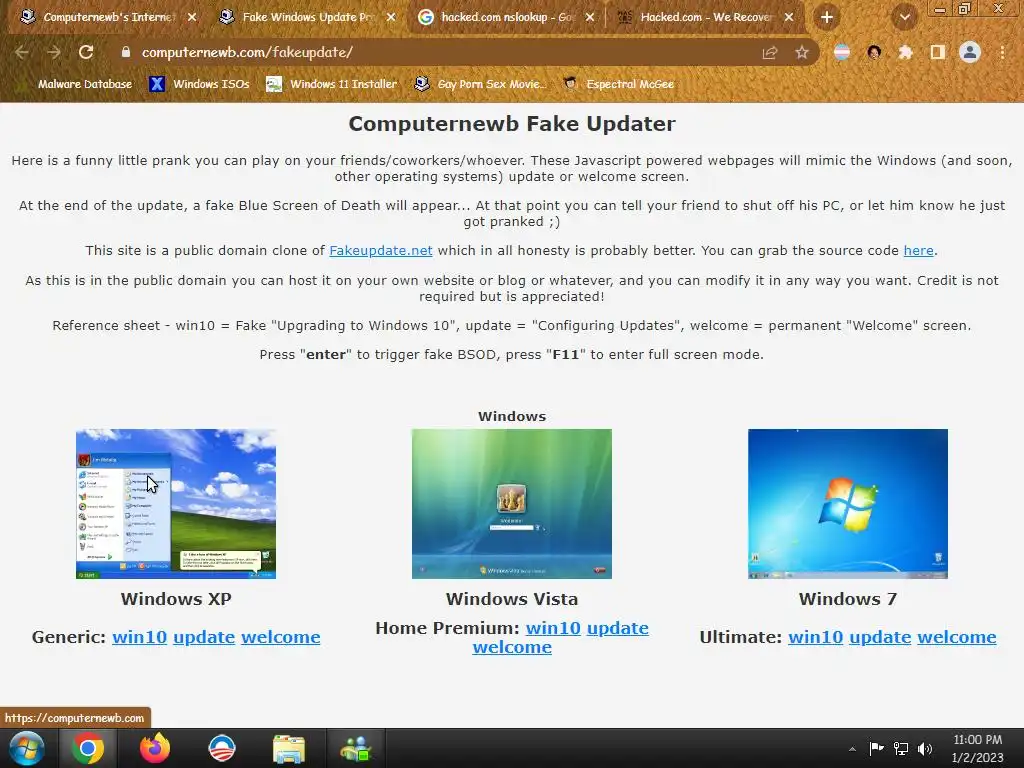
Task: Reload the current page
Action: point(86,52)
